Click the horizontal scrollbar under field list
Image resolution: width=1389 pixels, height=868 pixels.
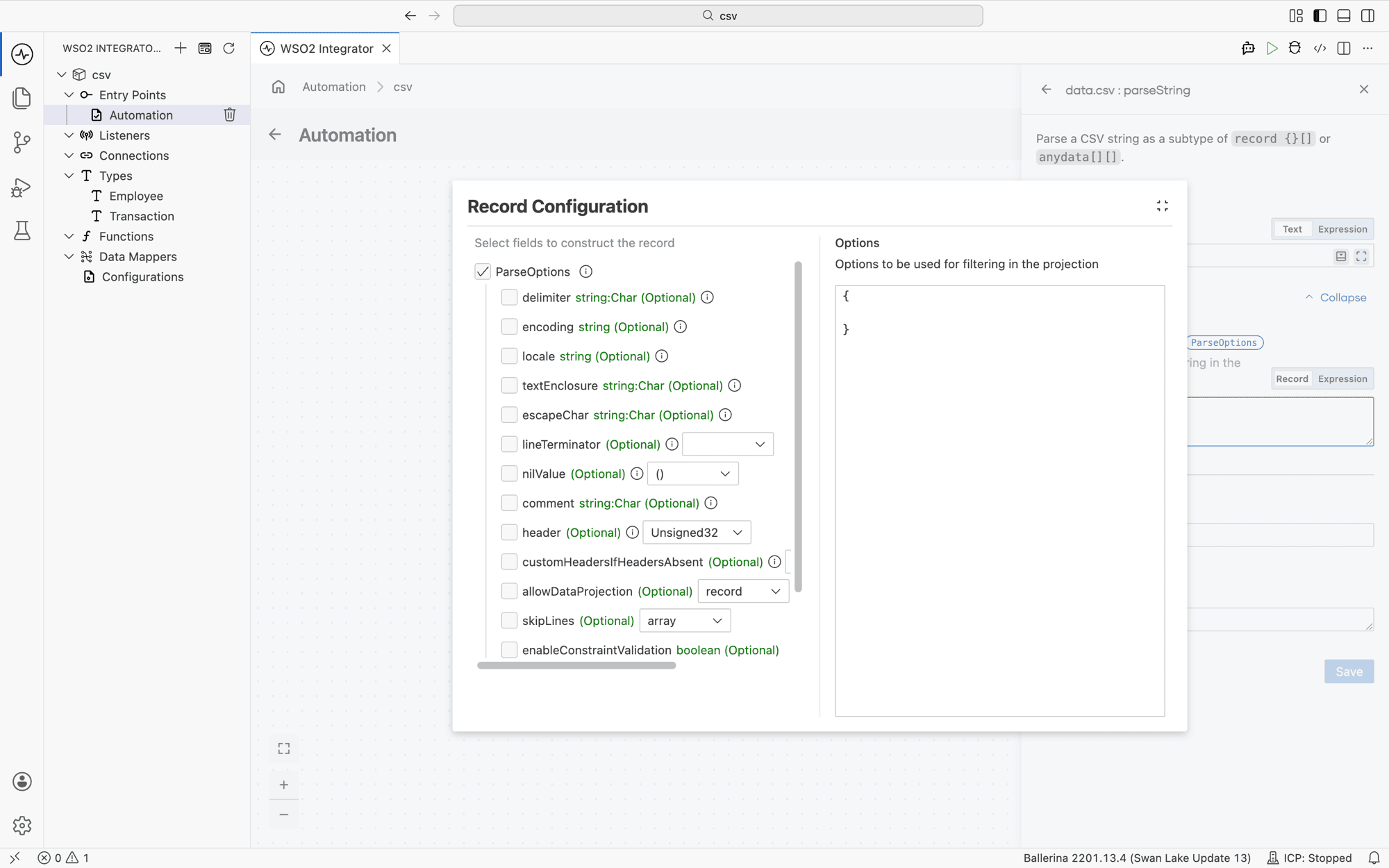(x=576, y=665)
